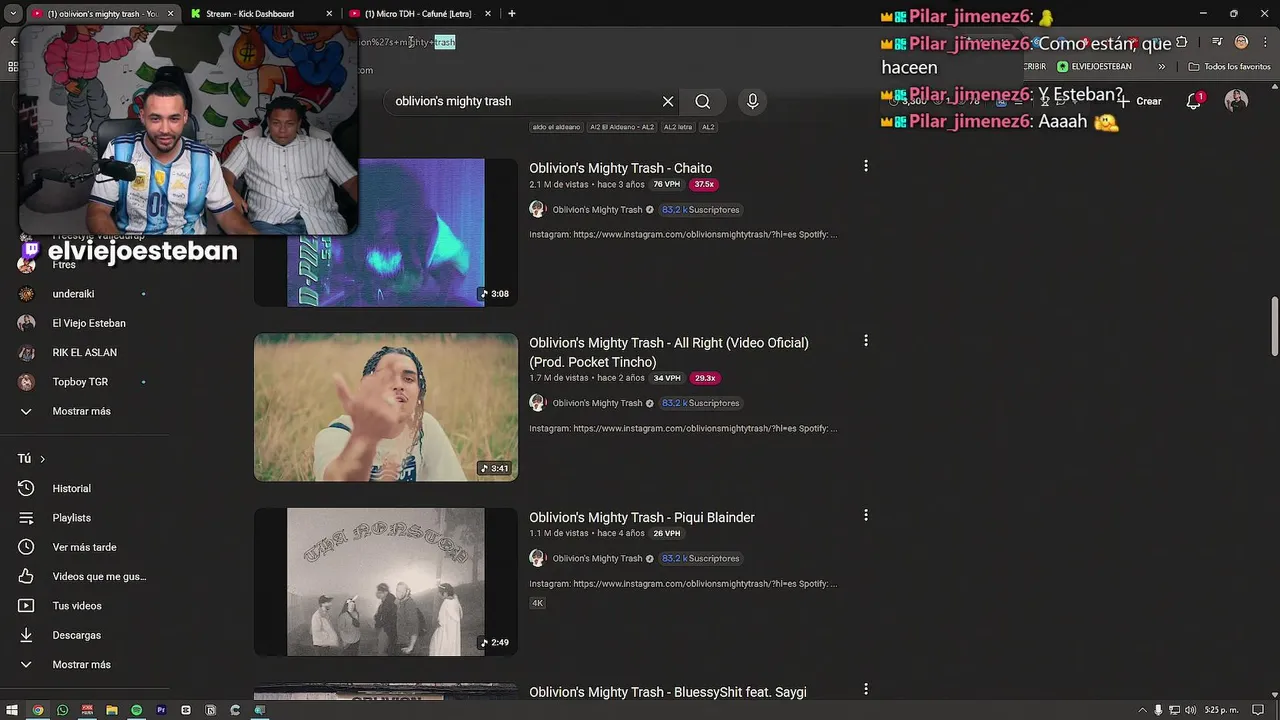Open ELVIEJOESTEBAN bookmark
The image size is (1280, 720).
(1095, 67)
